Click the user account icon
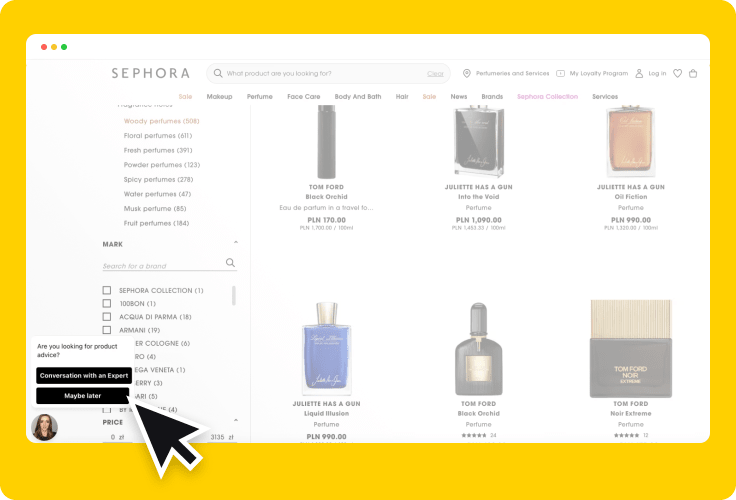The height and width of the screenshot is (500, 736). (639, 73)
